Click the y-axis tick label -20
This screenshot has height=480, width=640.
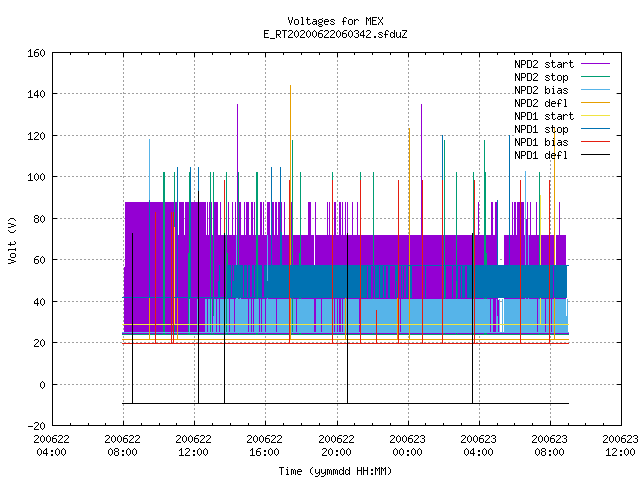[x=36, y=426]
